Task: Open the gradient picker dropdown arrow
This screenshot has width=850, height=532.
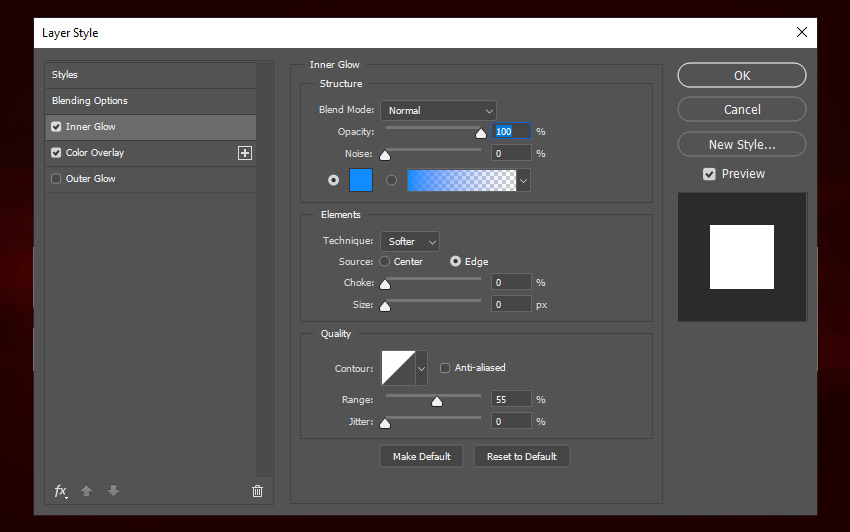Action: (523, 180)
